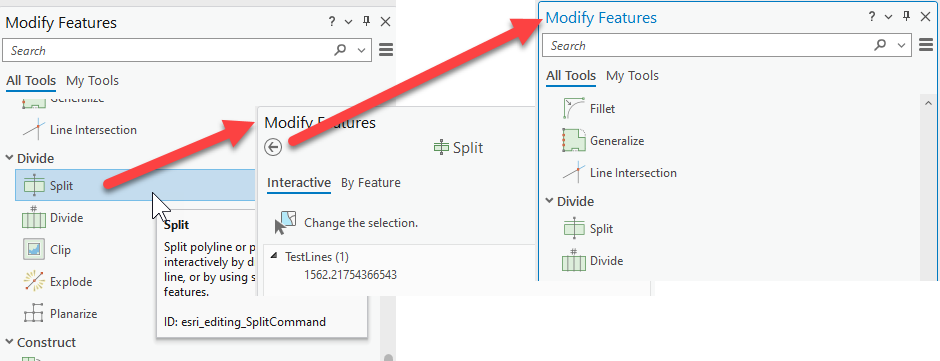Open help for right Modify Features pane

(872, 17)
